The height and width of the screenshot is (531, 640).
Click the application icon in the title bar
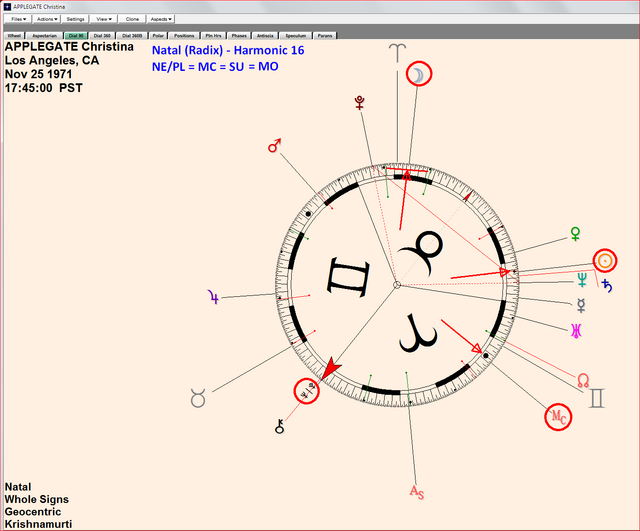pyautogui.click(x=7, y=7)
